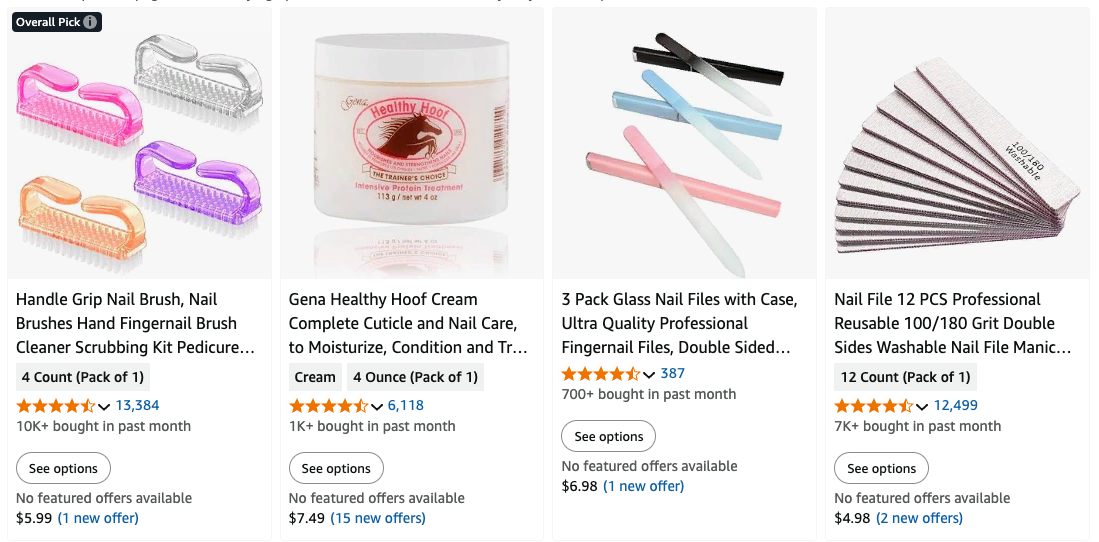This screenshot has width=1099, height=542.
Task: Expand rating chevron for Handle Grip Nail Brush
Action: click(x=104, y=407)
